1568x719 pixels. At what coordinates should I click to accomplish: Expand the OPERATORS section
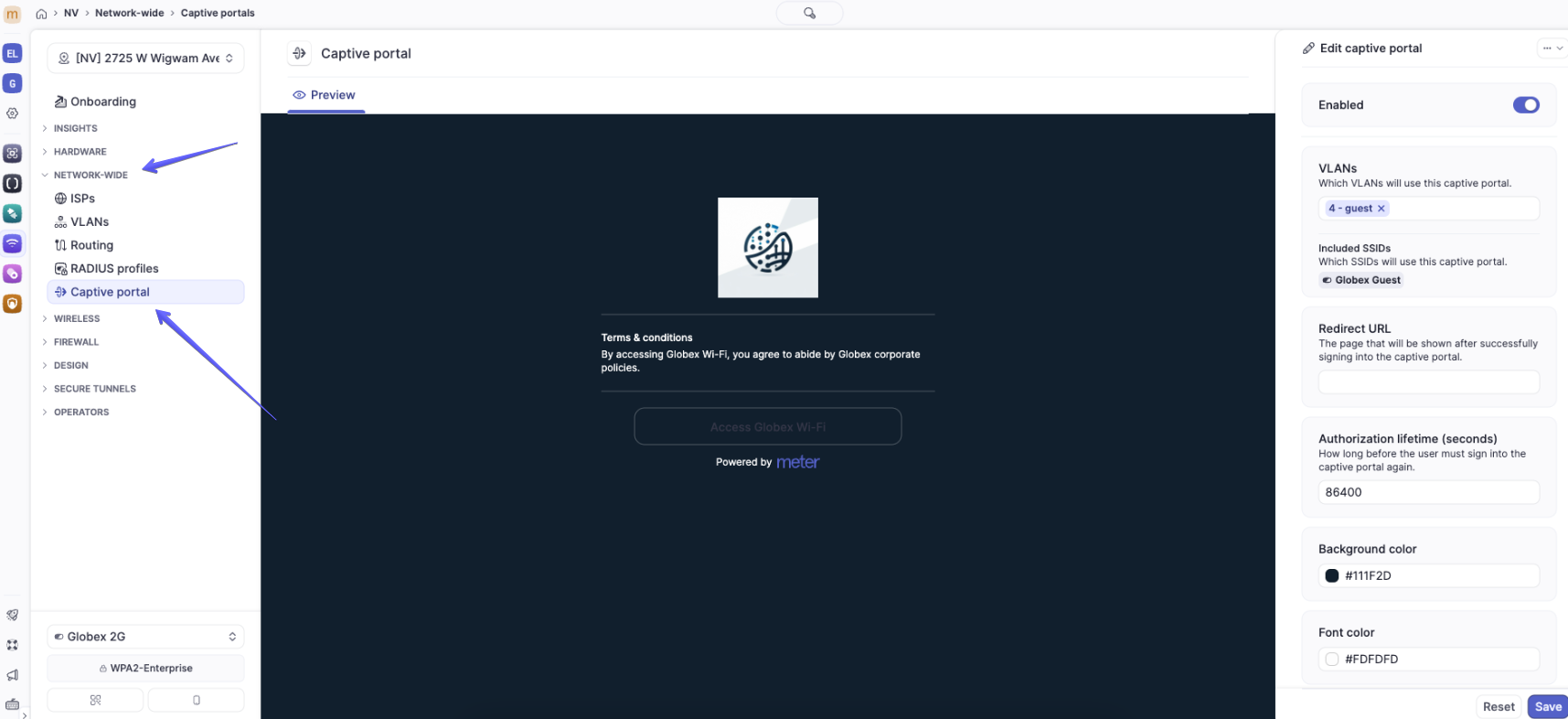pos(80,413)
